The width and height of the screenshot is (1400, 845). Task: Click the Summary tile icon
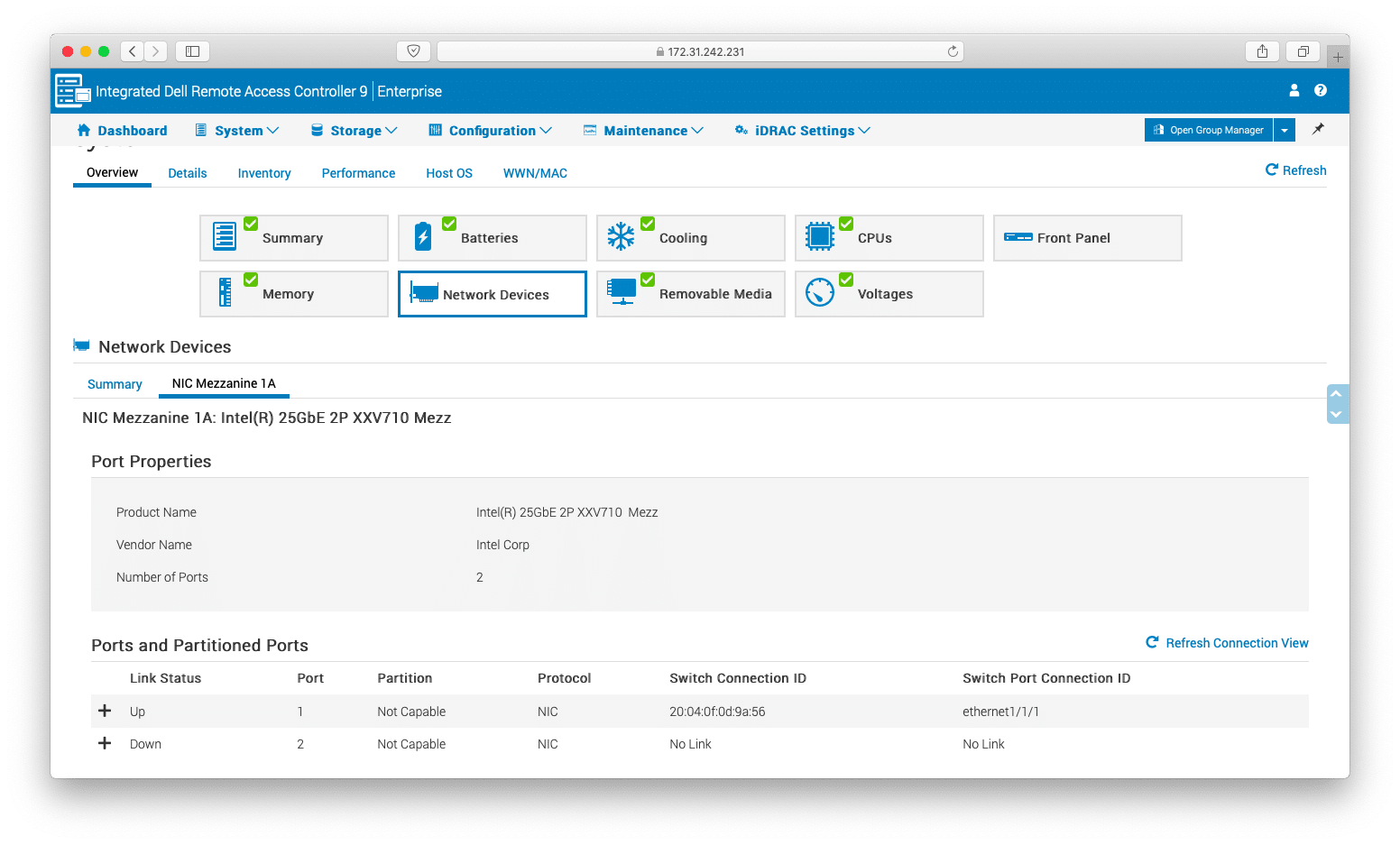[225, 236]
